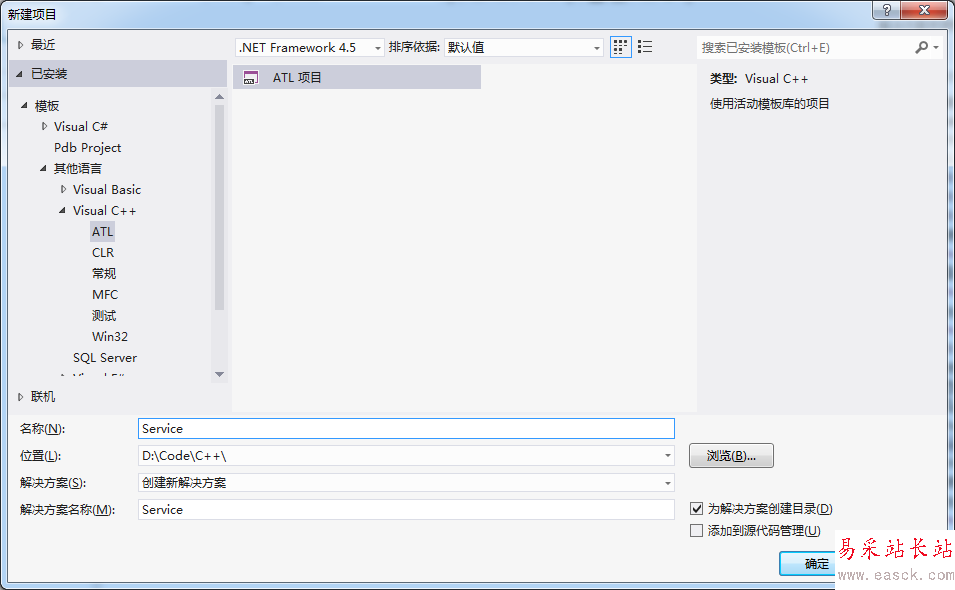
Task: Switch to small icons grid view
Action: point(620,47)
